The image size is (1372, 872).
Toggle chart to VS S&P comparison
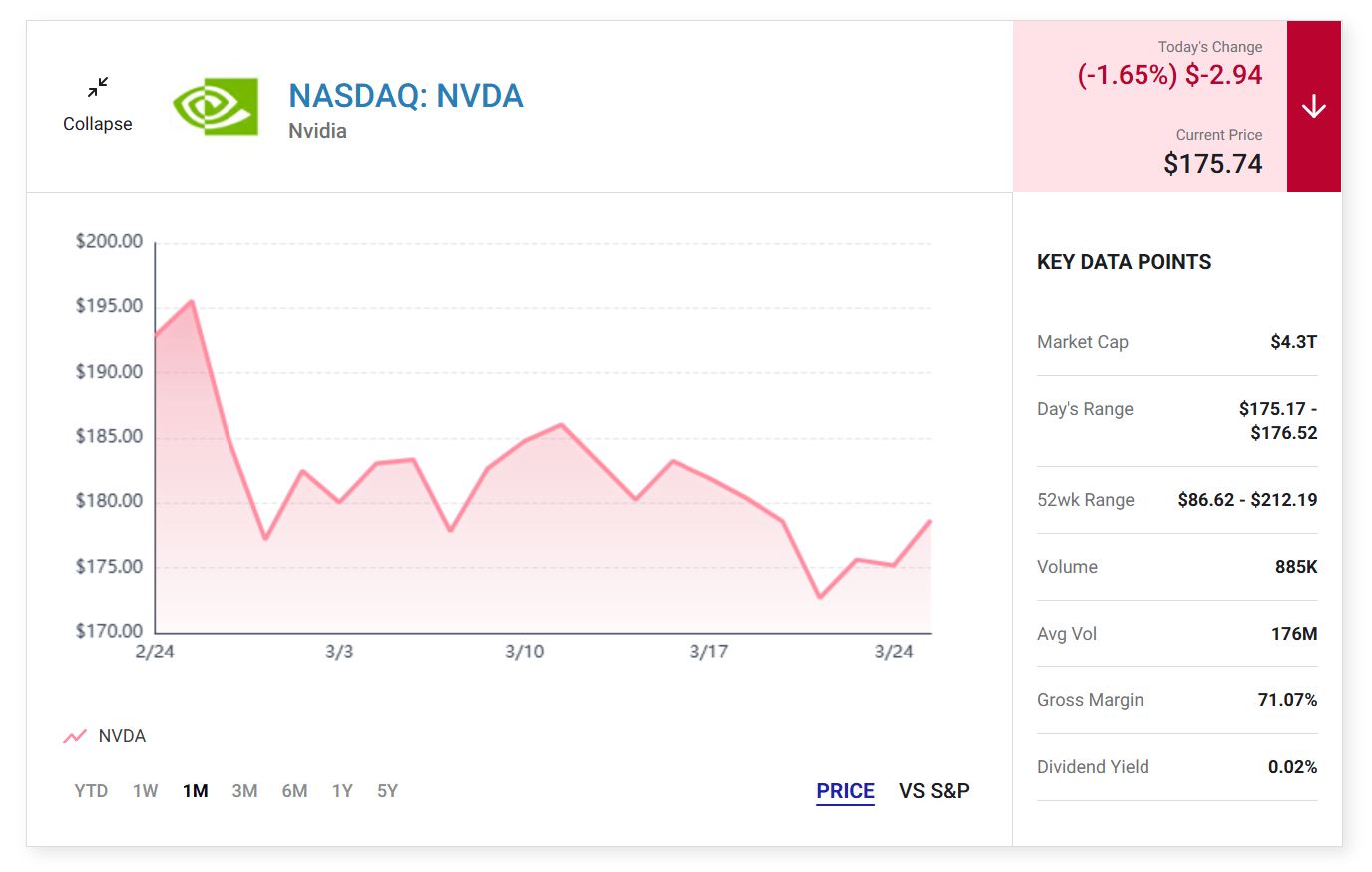point(934,791)
